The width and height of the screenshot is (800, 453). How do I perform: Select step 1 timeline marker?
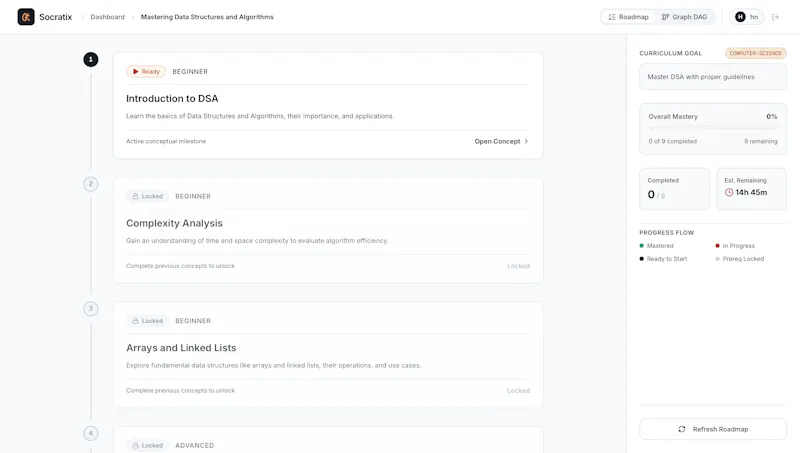[91, 60]
